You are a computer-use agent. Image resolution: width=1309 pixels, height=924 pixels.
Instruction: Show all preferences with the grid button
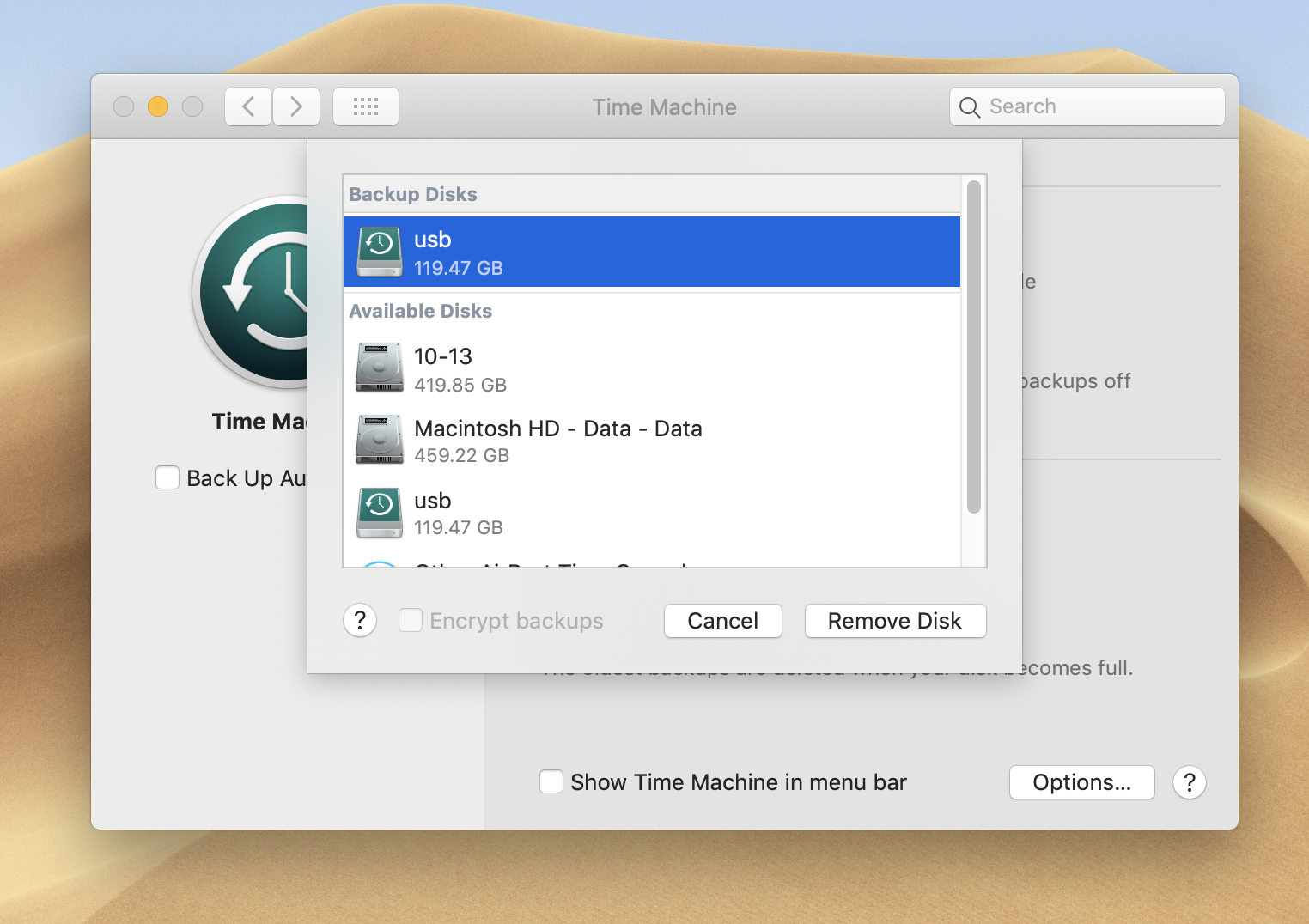point(366,106)
